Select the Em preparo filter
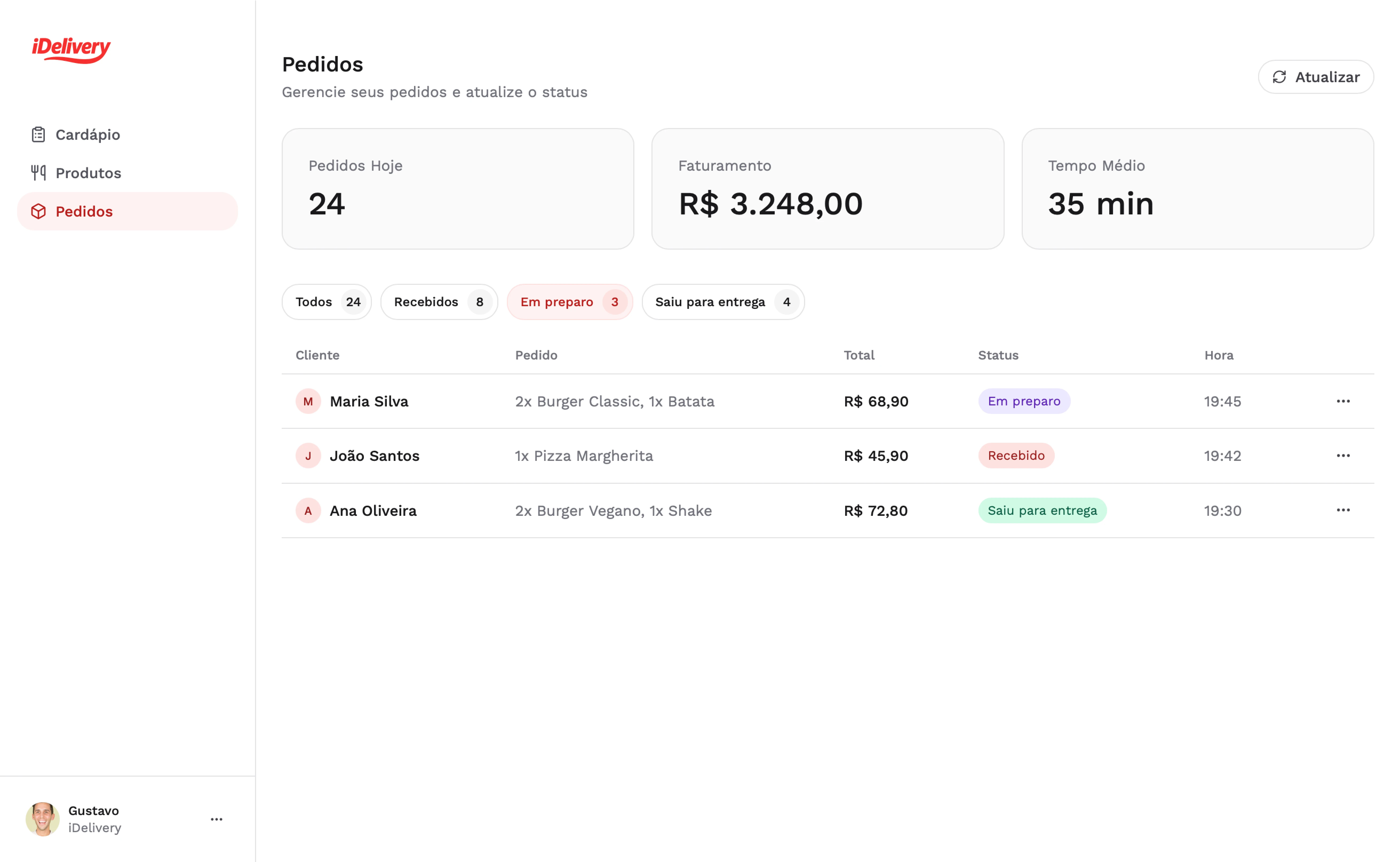Image resolution: width=1400 pixels, height=862 pixels. tap(569, 302)
